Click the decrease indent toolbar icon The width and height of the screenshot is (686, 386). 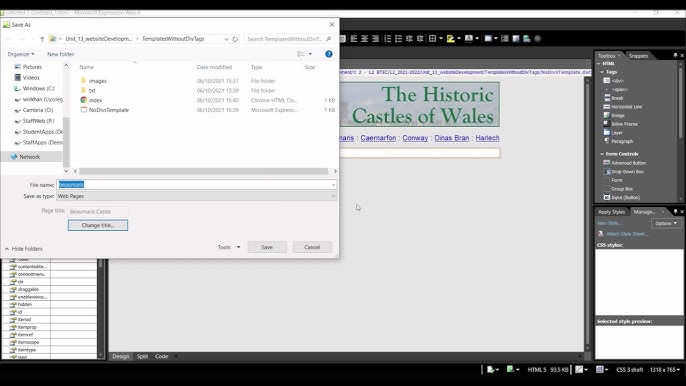point(409,39)
